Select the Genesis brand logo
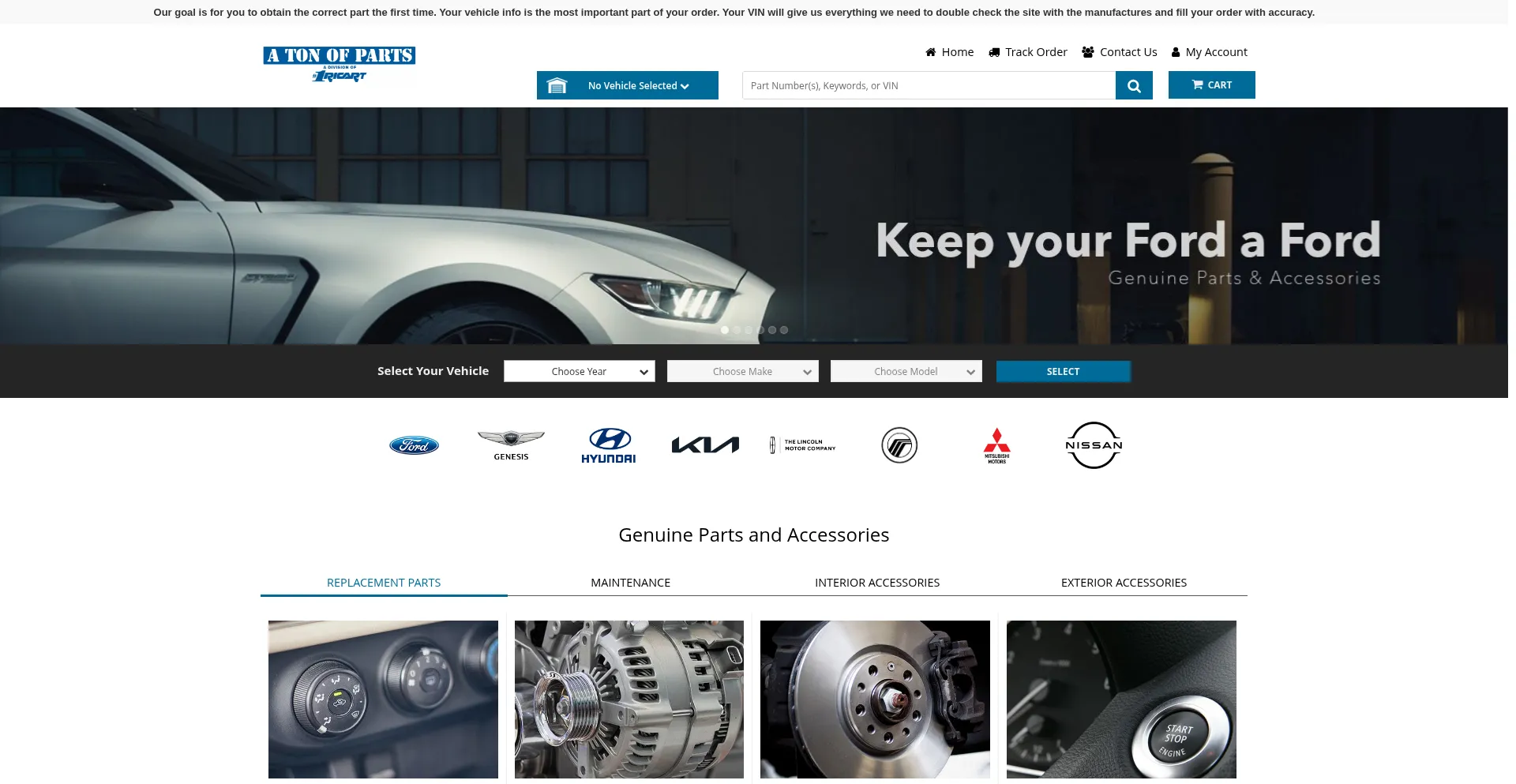This screenshot has height=784, width=1516. point(511,445)
